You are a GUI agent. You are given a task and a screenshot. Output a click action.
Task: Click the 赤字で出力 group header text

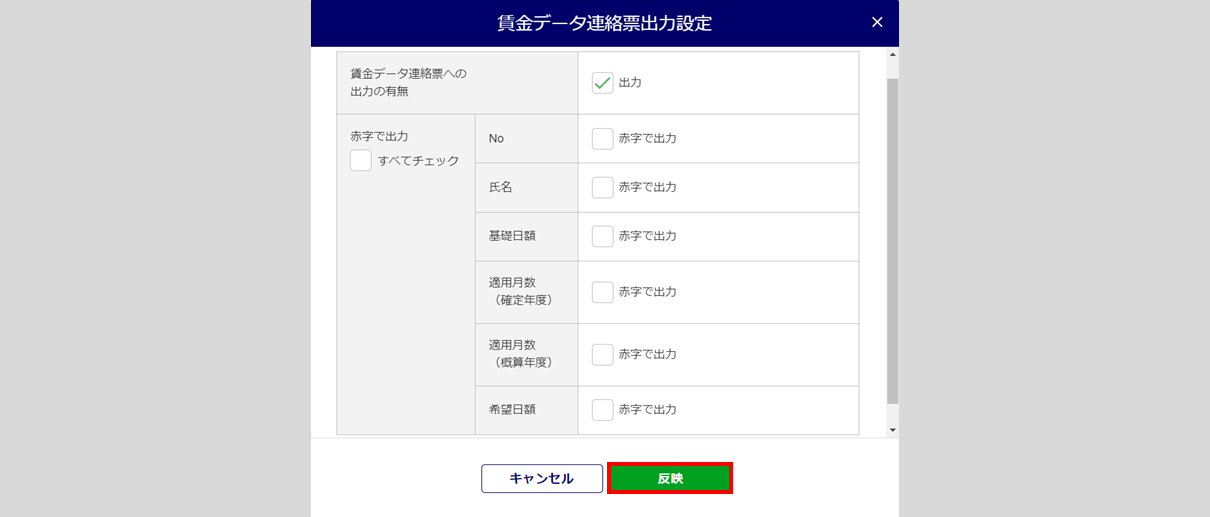click(x=379, y=136)
